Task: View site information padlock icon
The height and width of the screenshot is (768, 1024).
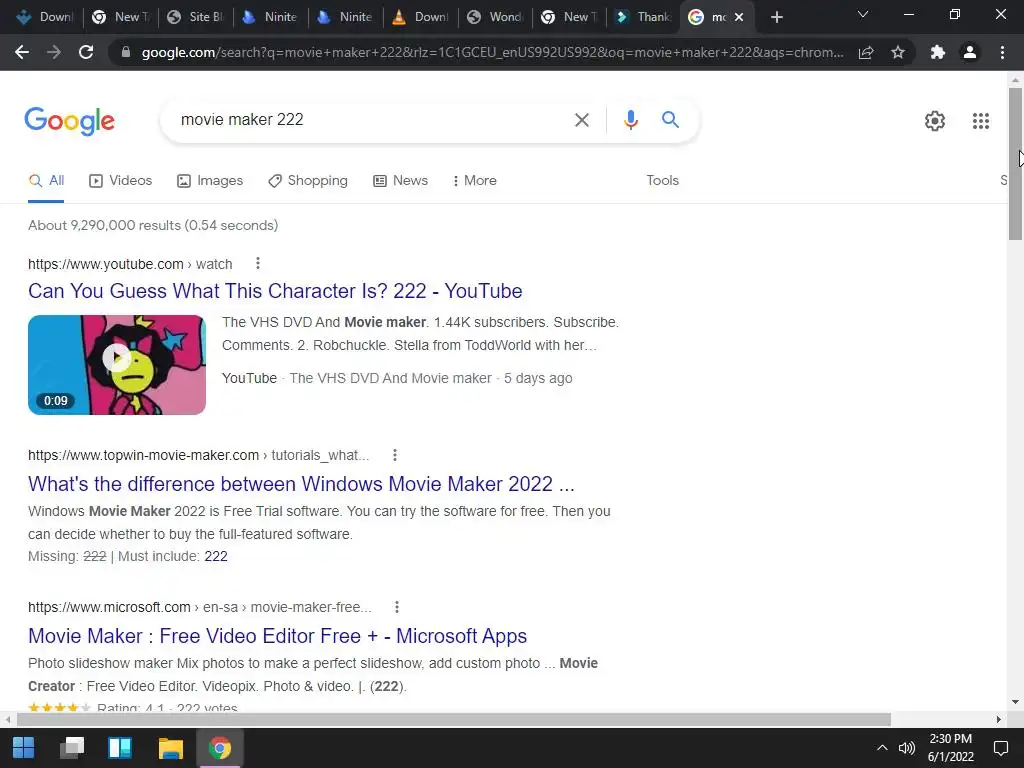Action: click(126, 52)
